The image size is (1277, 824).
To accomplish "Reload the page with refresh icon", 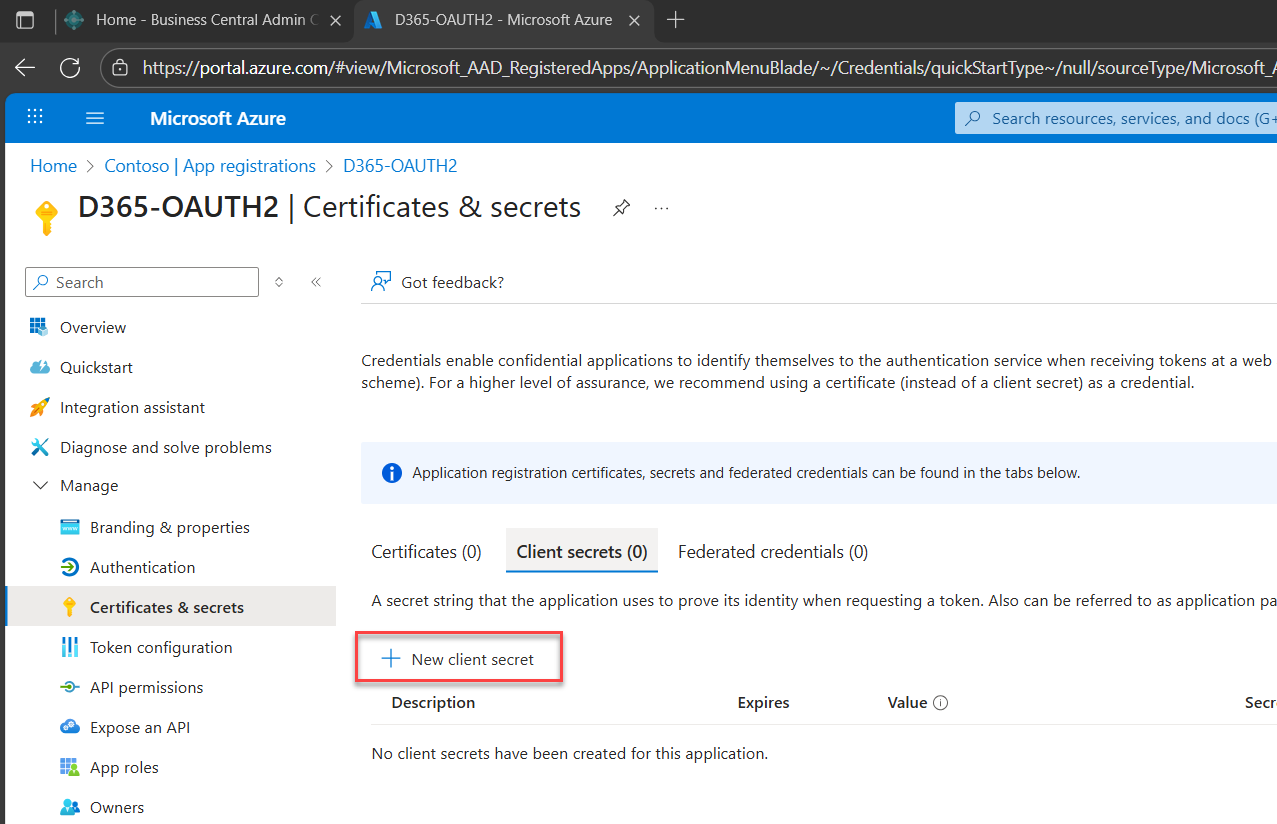I will point(70,67).
